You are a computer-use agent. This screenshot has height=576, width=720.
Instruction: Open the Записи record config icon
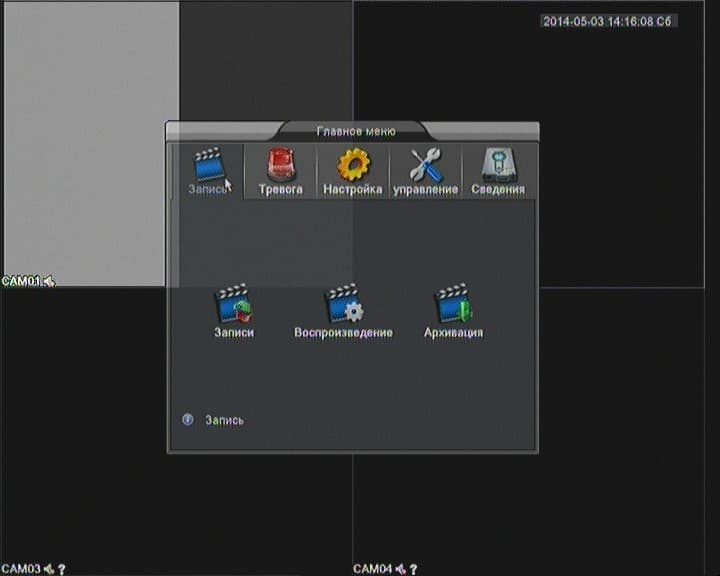coord(234,311)
